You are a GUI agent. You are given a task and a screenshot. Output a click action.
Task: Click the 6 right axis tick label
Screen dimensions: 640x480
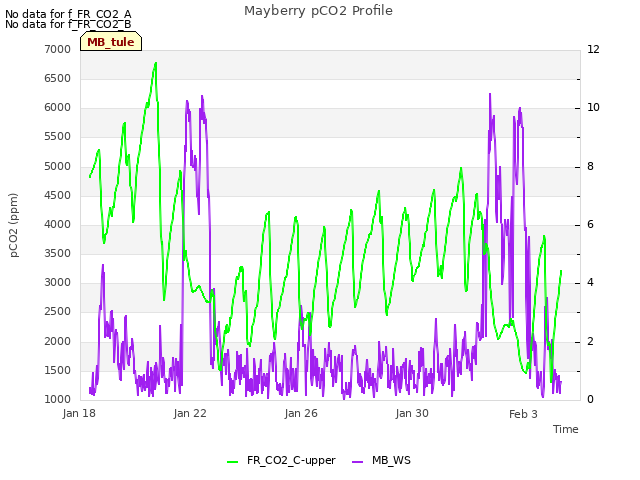[590, 224]
